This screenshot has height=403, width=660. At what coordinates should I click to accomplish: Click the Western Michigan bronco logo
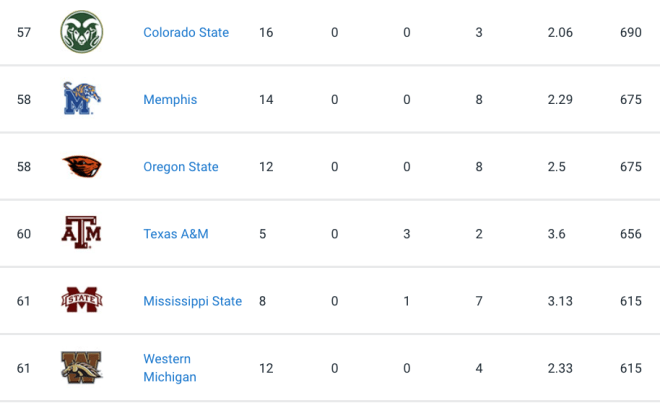[82, 367]
